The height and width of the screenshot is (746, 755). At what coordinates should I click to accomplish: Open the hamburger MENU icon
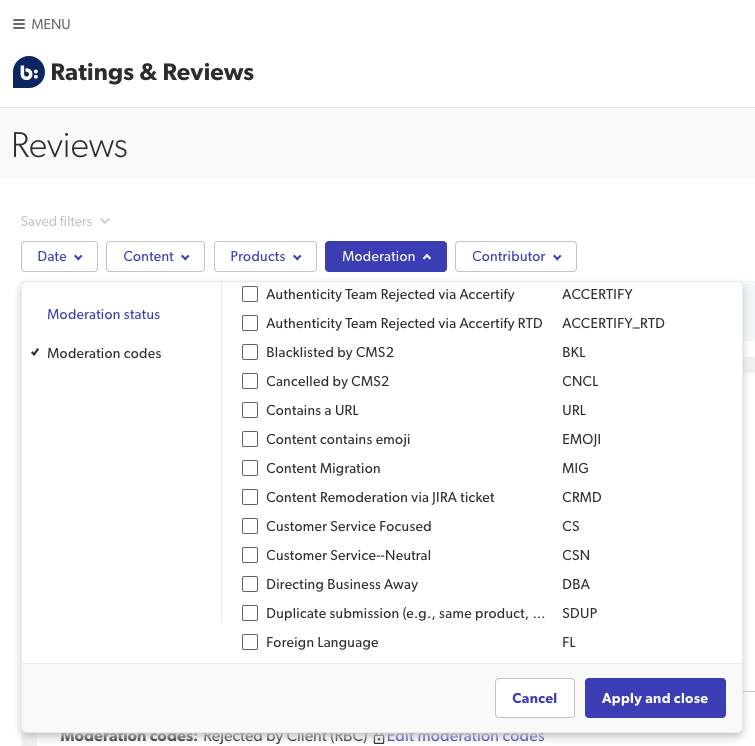pyautogui.click(x=19, y=24)
